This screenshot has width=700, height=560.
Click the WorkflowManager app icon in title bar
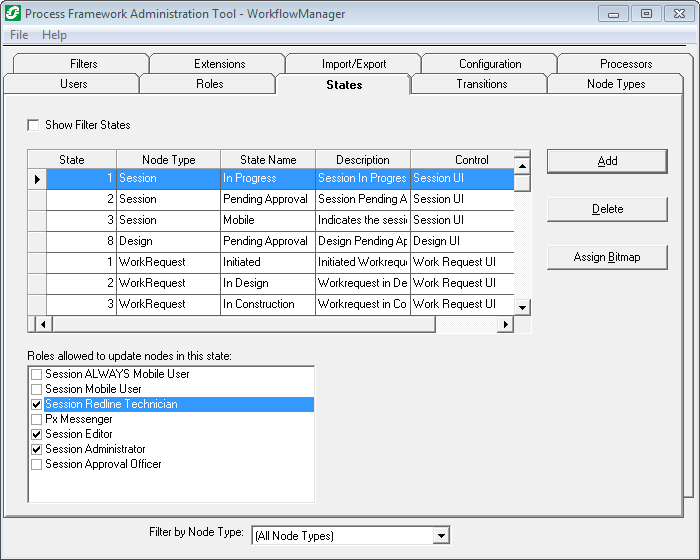(x=13, y=14)
